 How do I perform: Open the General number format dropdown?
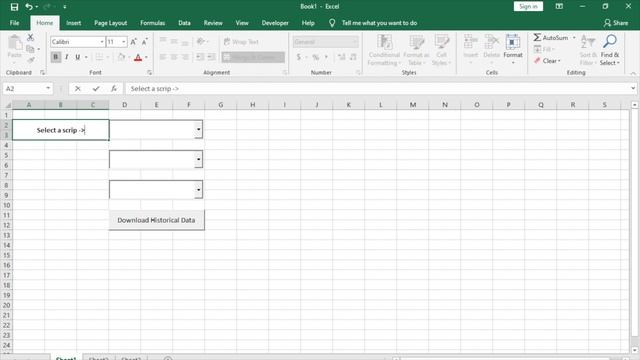pos(354,42)
